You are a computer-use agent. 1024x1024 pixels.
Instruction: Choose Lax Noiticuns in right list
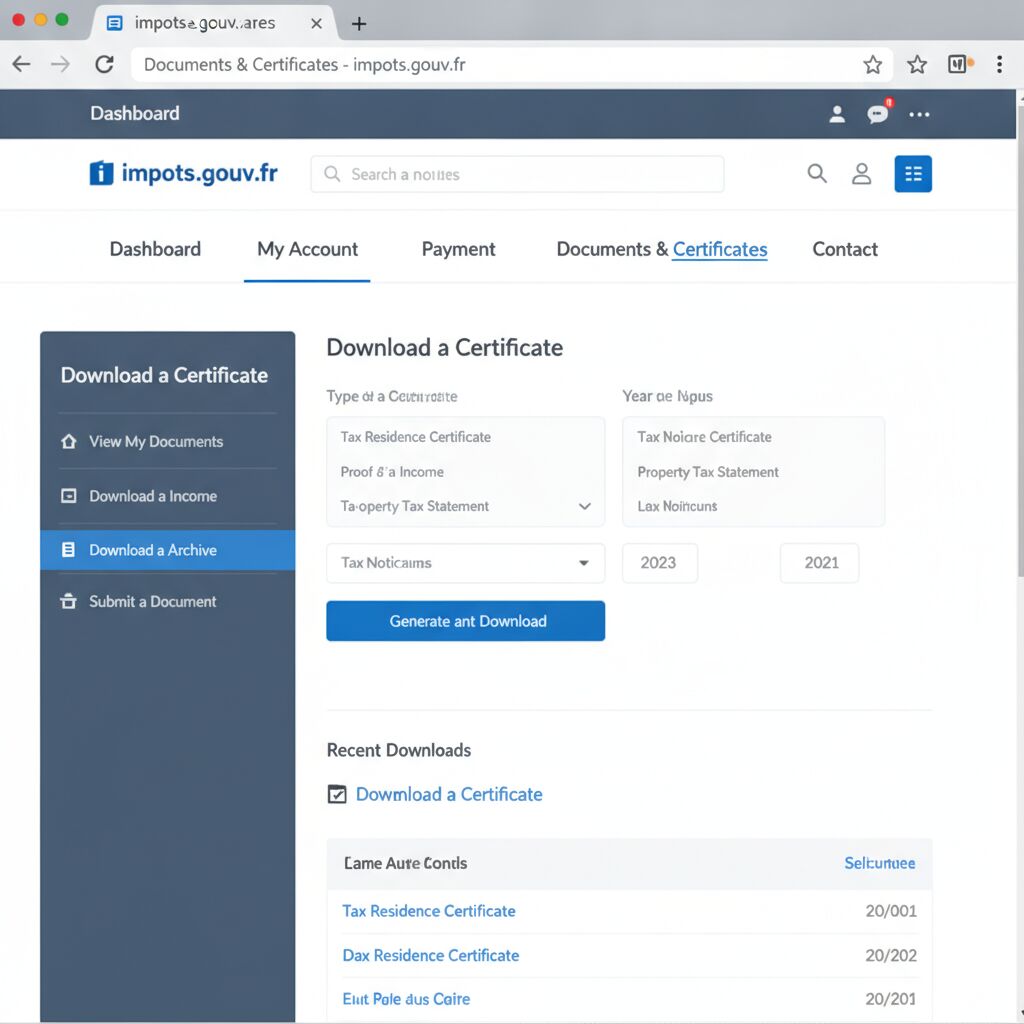coord(677,506)
